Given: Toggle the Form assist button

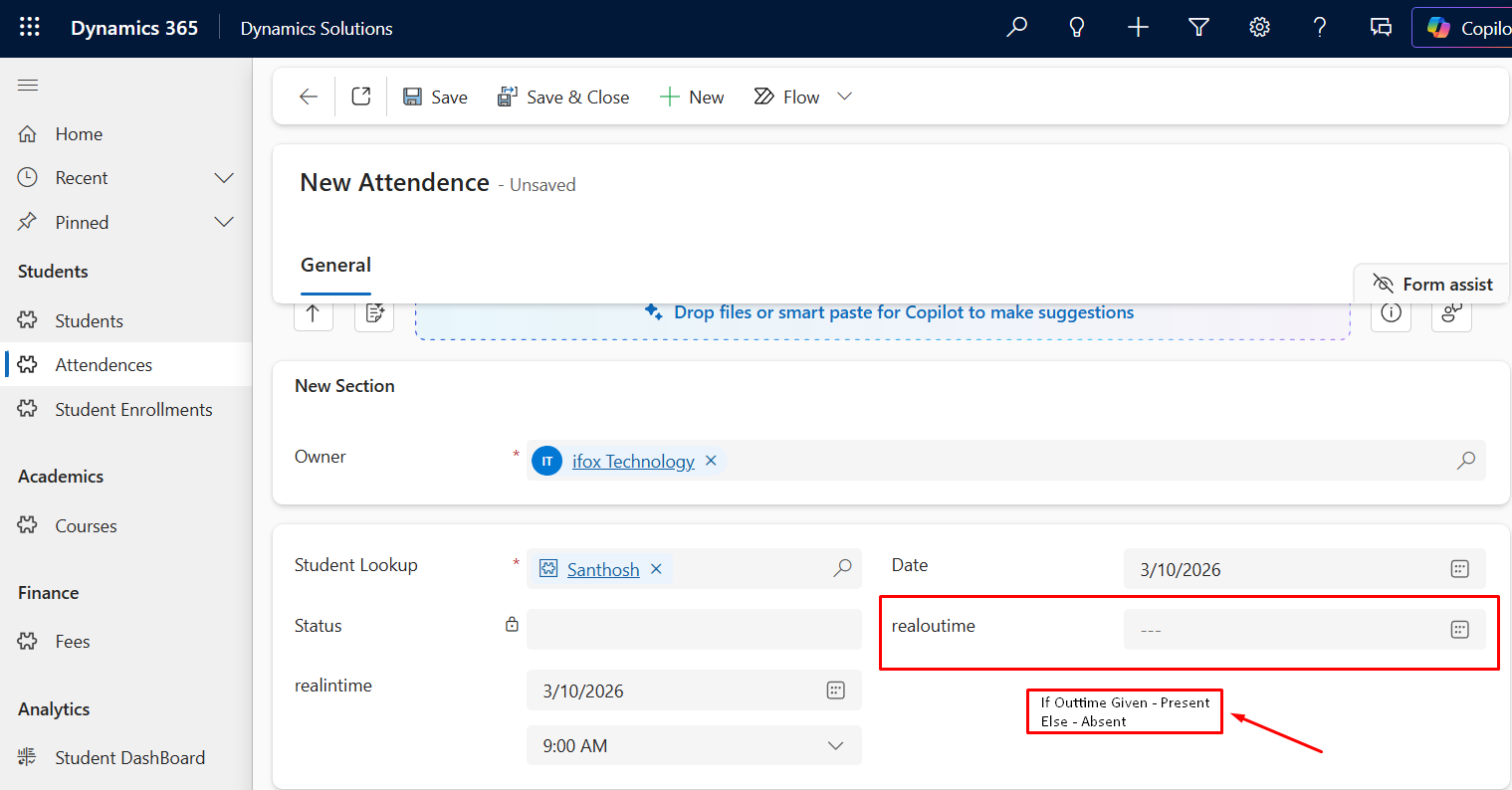Looking at the screenshot, I should 1432,285.
